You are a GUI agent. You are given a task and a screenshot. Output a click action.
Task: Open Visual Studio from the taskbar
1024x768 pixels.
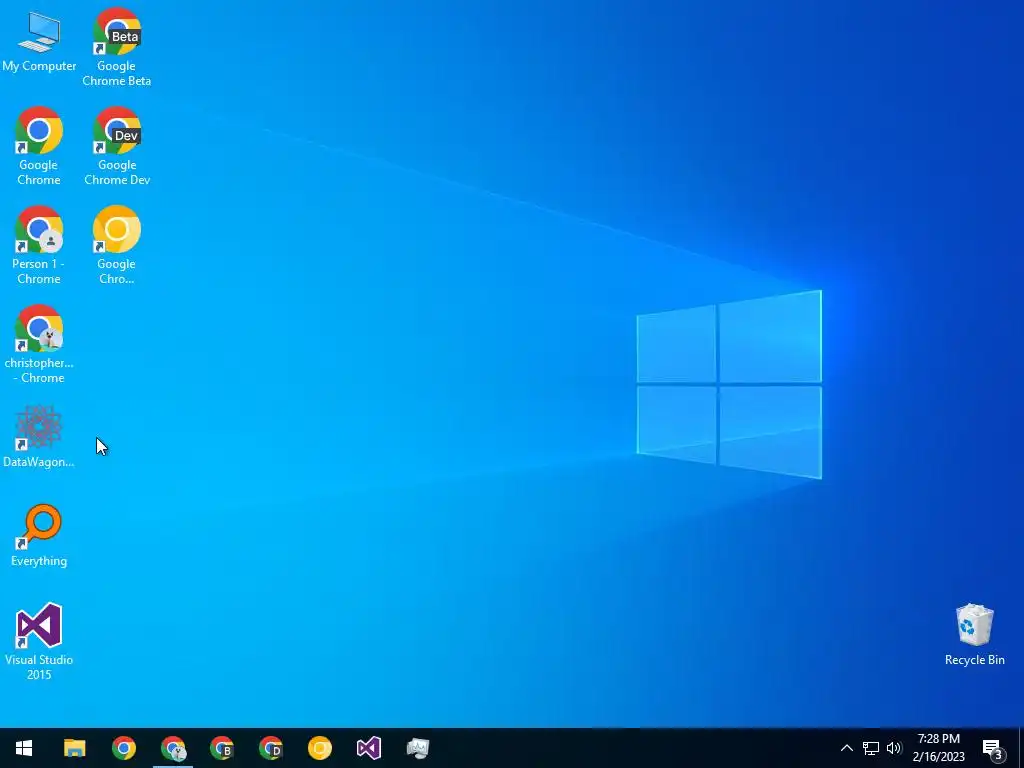369,748
